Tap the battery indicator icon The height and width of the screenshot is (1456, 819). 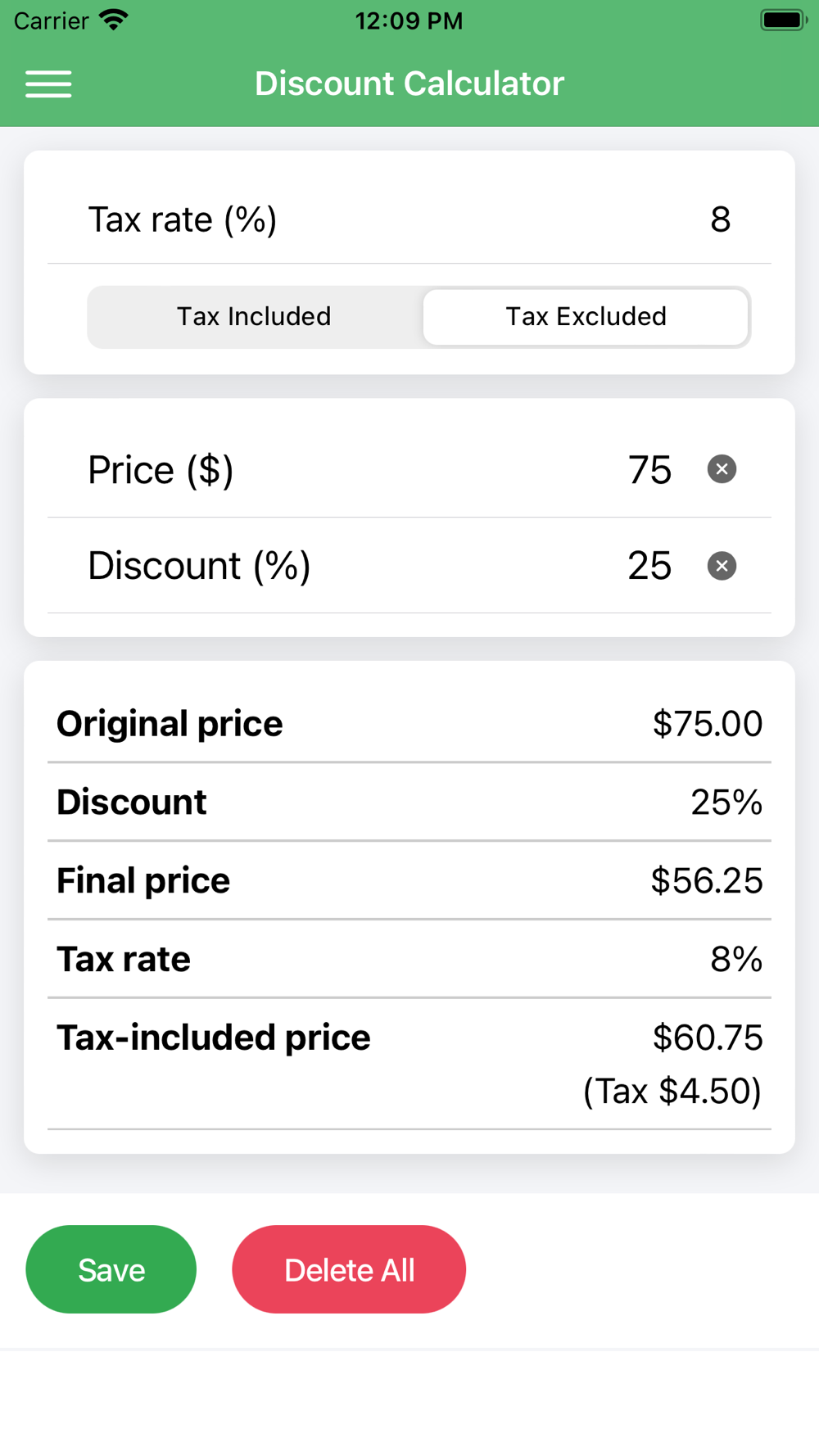tap(783, 20)
